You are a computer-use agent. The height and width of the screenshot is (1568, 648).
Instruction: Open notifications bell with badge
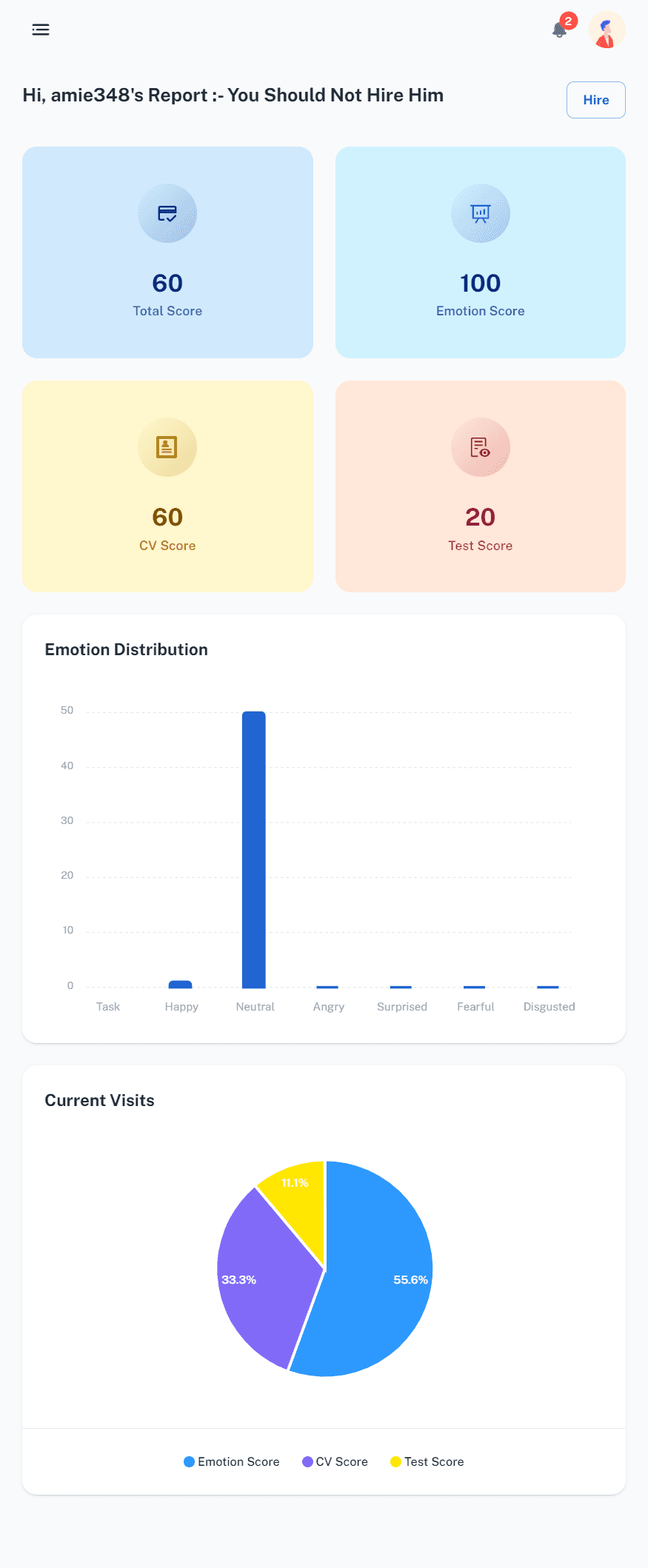coord(561,30)
